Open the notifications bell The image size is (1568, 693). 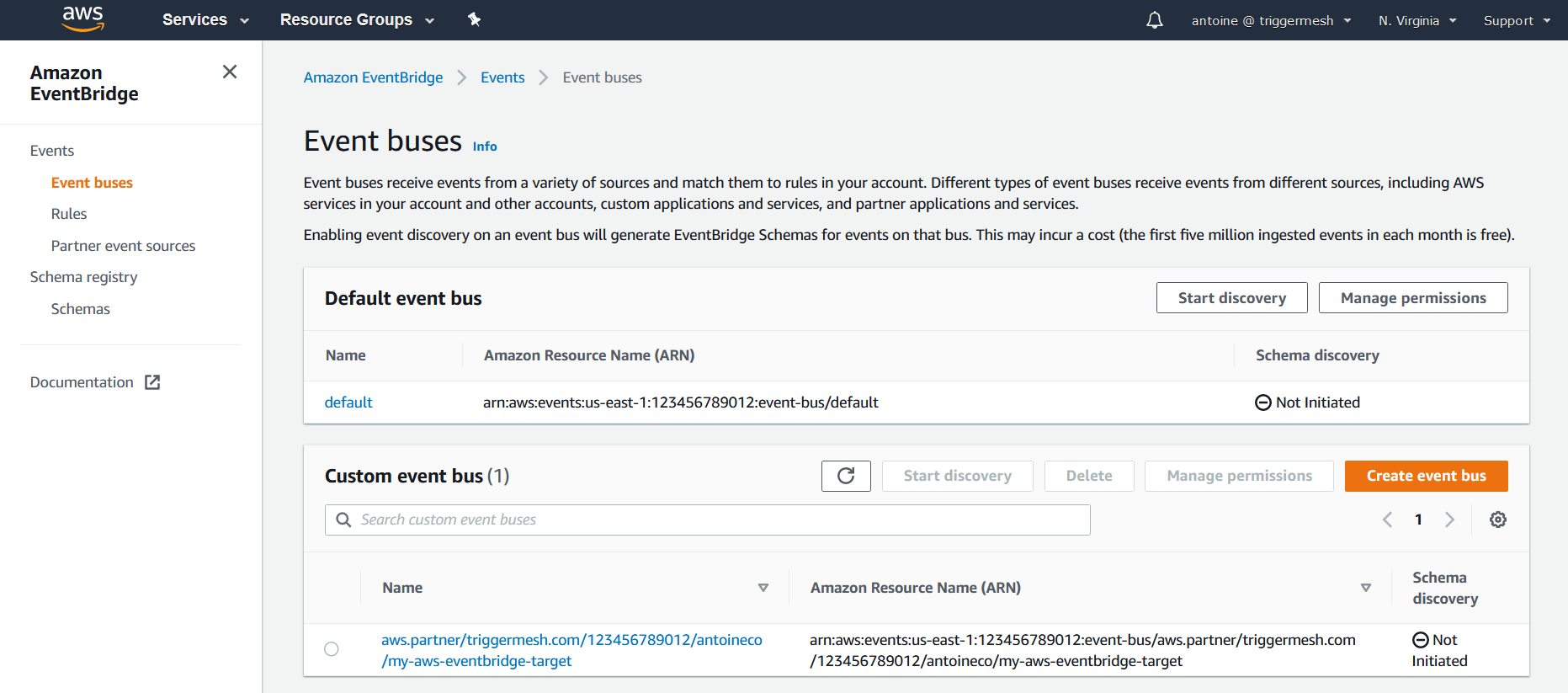click(1155, 20)
